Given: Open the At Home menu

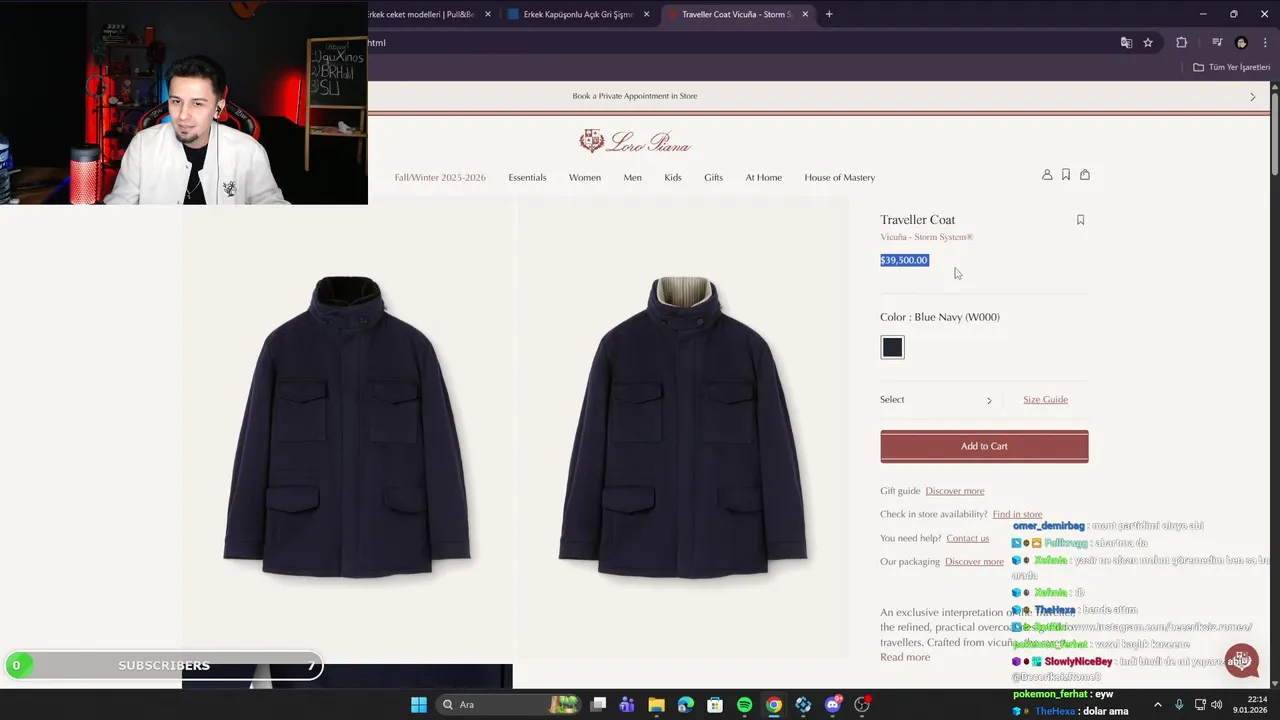Looking at the screenshot, I should pyautogui.click(x=763, y=177).
